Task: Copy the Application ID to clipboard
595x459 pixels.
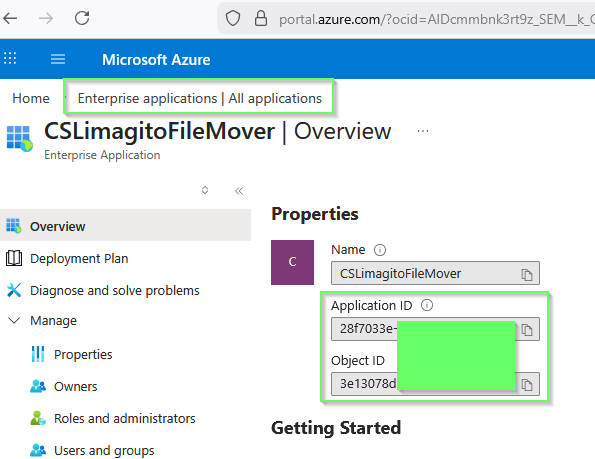Action: tap(527, 330)
